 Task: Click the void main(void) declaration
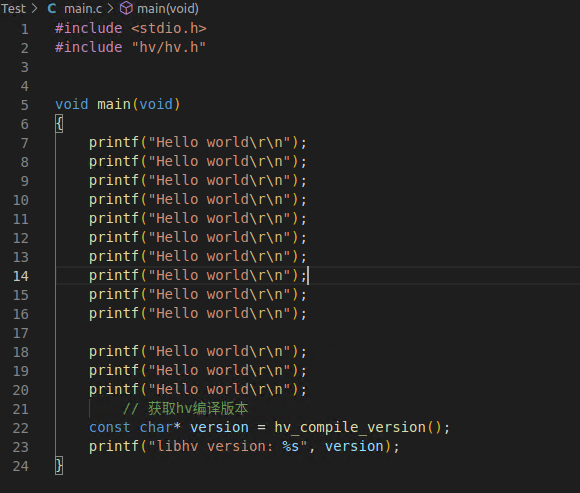point(118,104)
